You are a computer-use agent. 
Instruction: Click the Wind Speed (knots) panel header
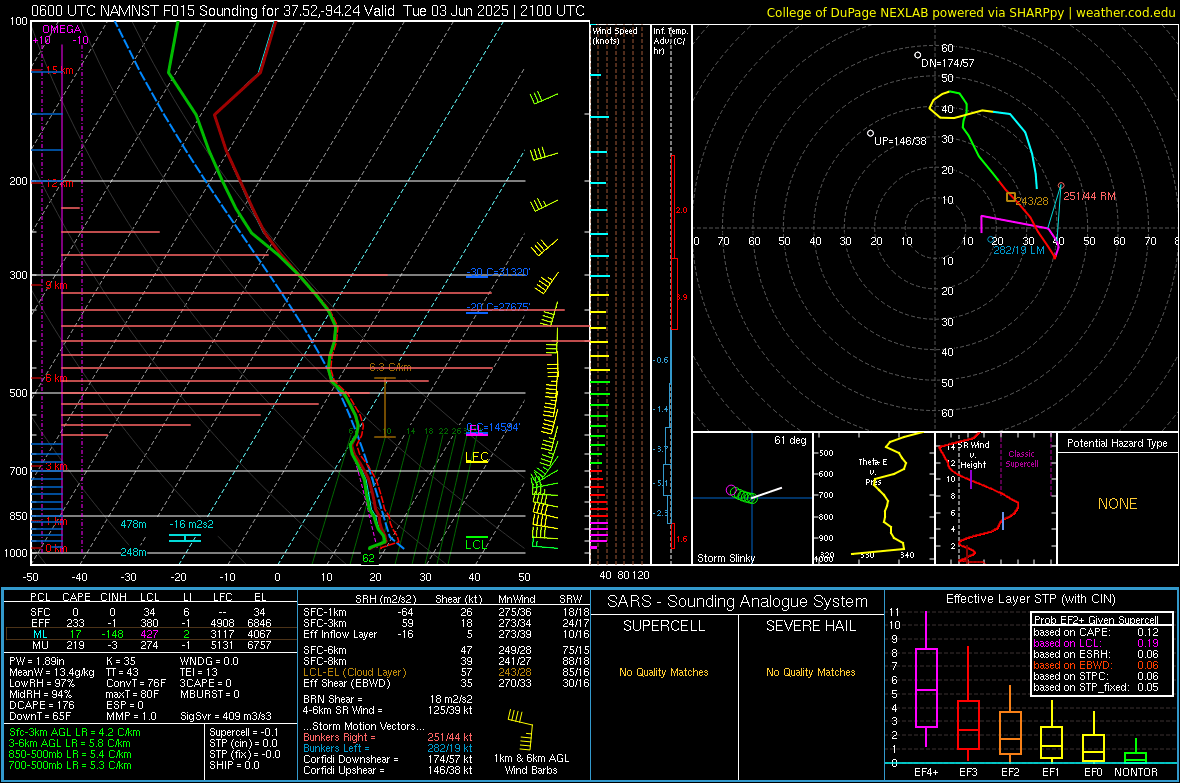(615, 35)
